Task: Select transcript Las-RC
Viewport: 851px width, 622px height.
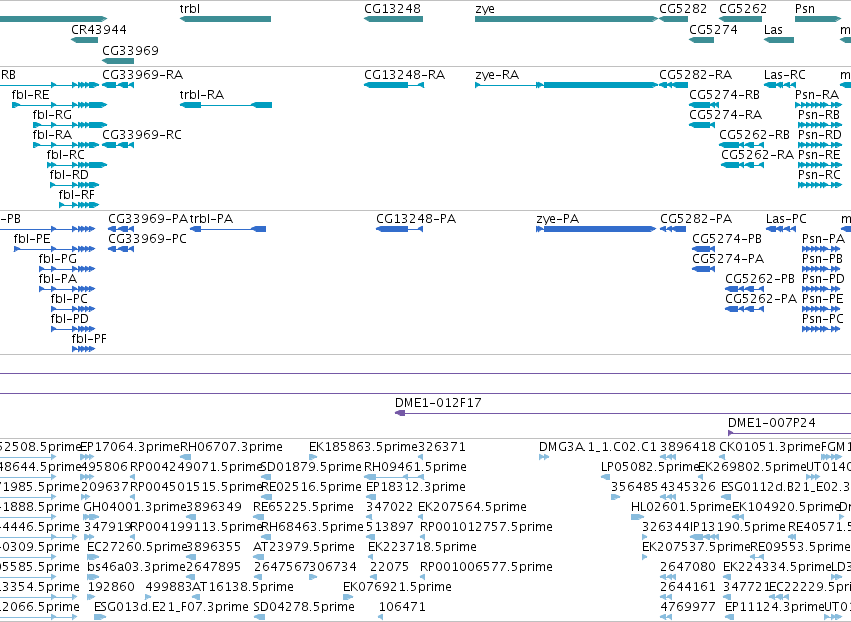Action: 780,85
